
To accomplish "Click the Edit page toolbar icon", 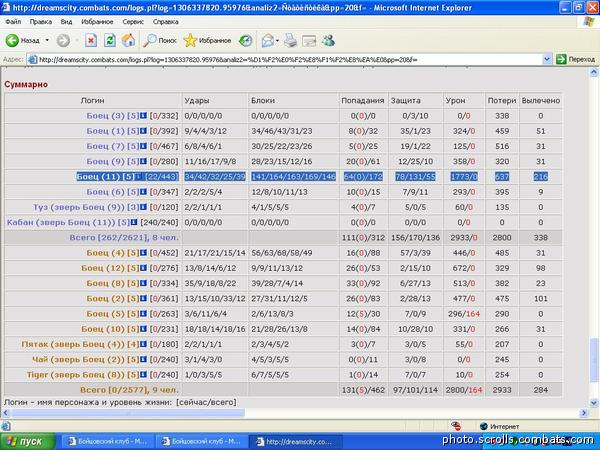I will pyautogui.click(x=309, y=40).
